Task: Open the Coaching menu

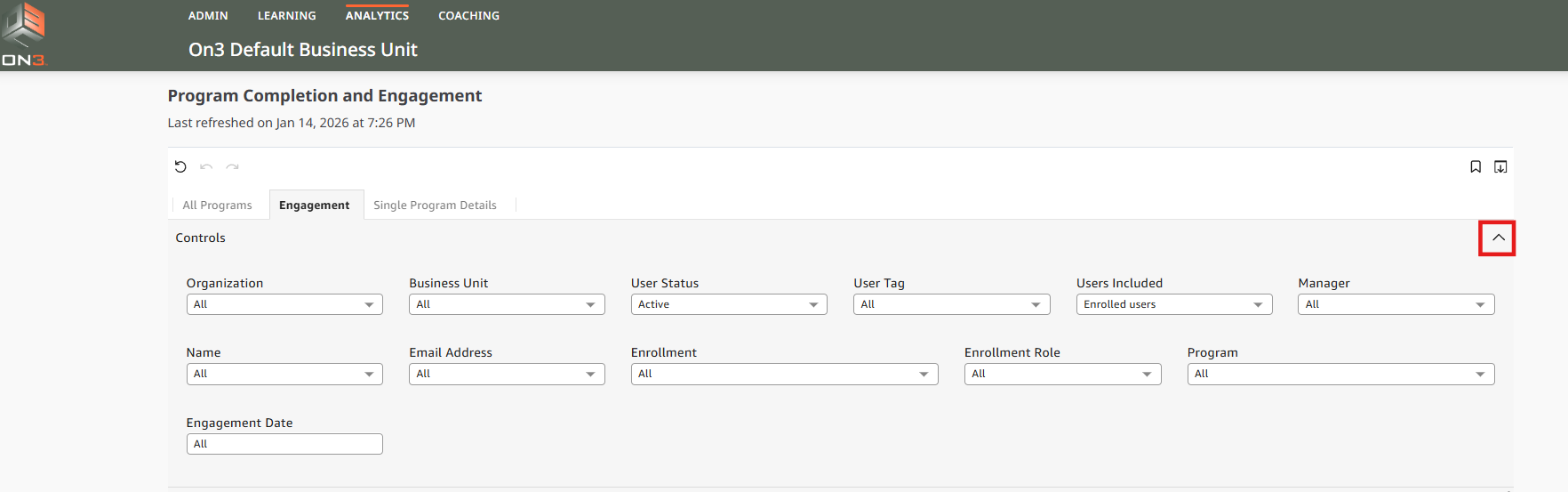Action: pos(468,16)
